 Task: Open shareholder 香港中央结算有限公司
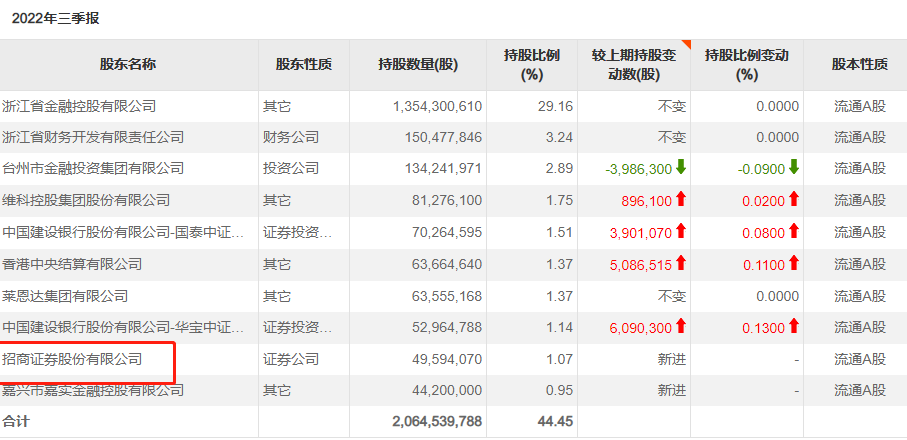(72, 264)
